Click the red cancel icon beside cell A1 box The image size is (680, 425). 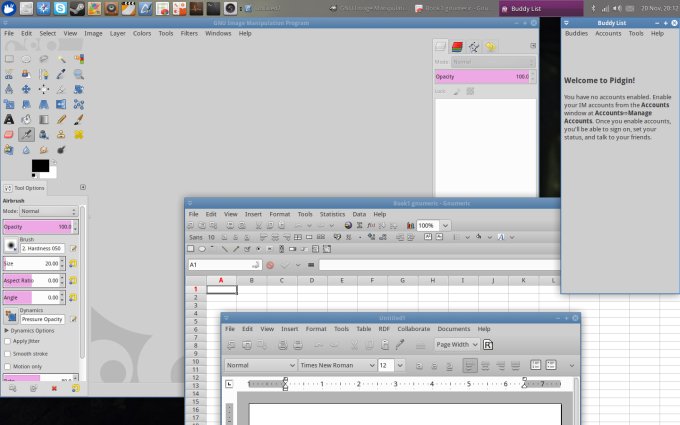270,265
